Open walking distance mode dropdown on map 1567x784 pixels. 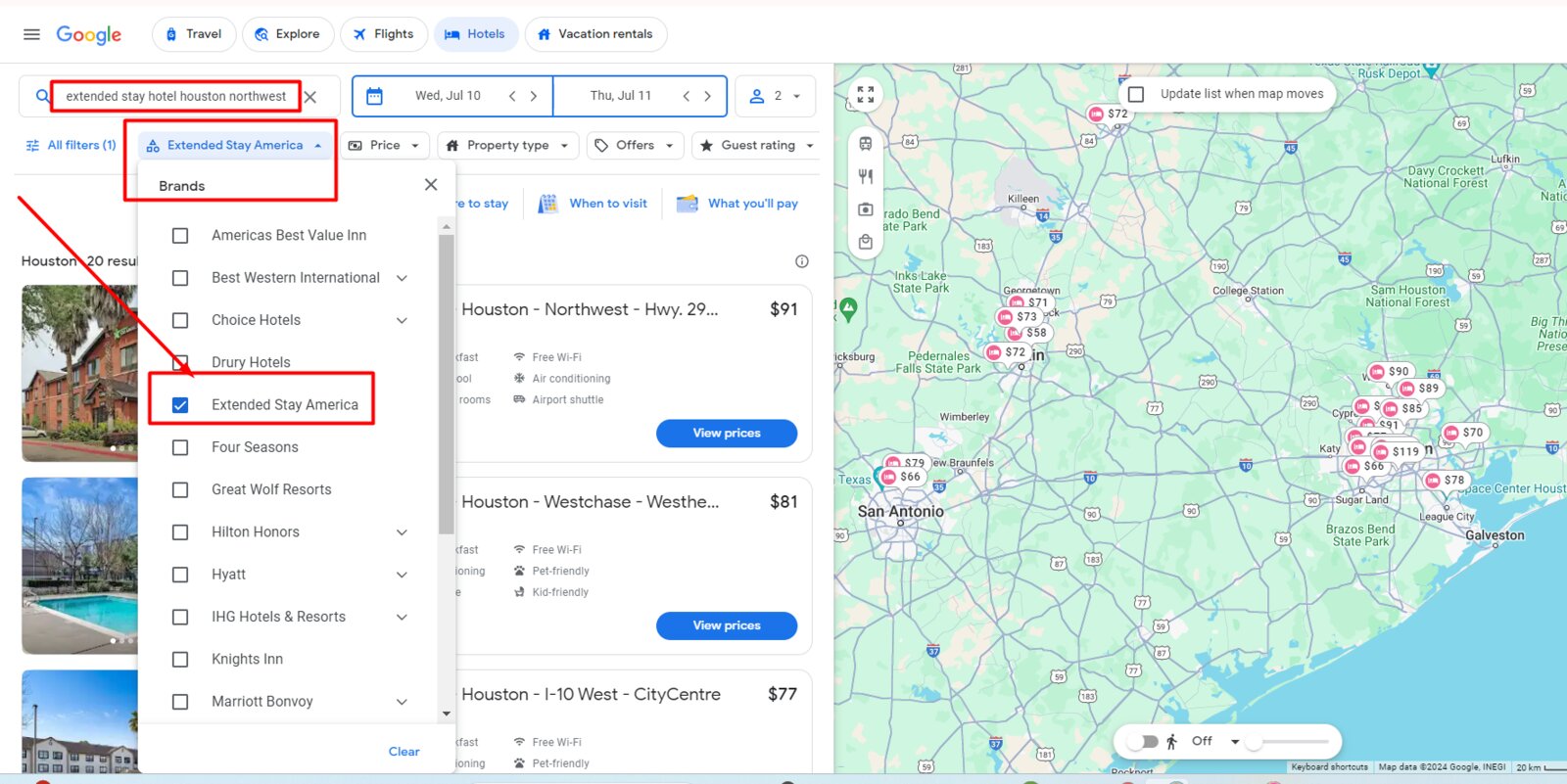coord(1235,741)
